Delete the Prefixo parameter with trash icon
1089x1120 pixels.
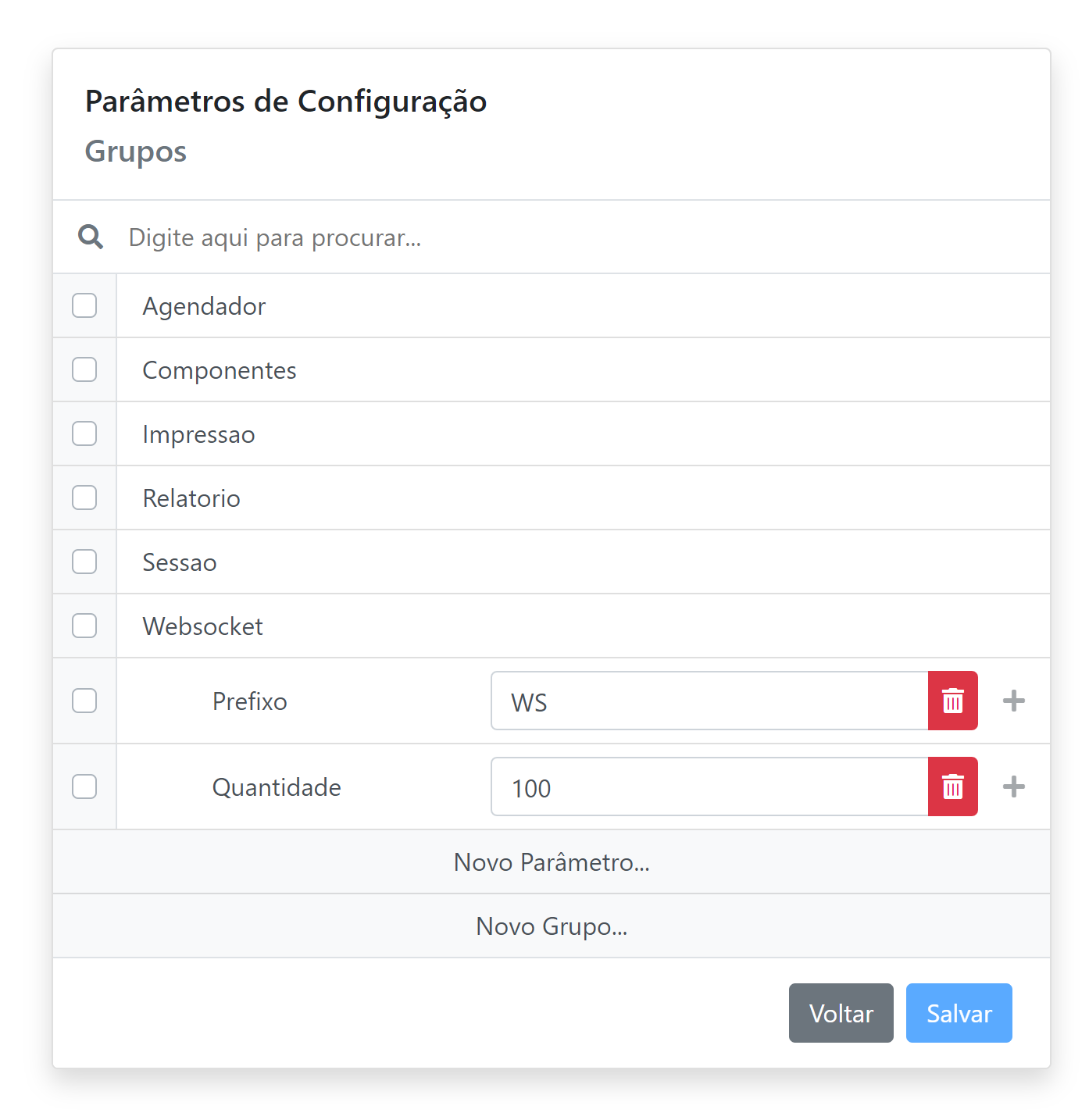click(952, 701)
